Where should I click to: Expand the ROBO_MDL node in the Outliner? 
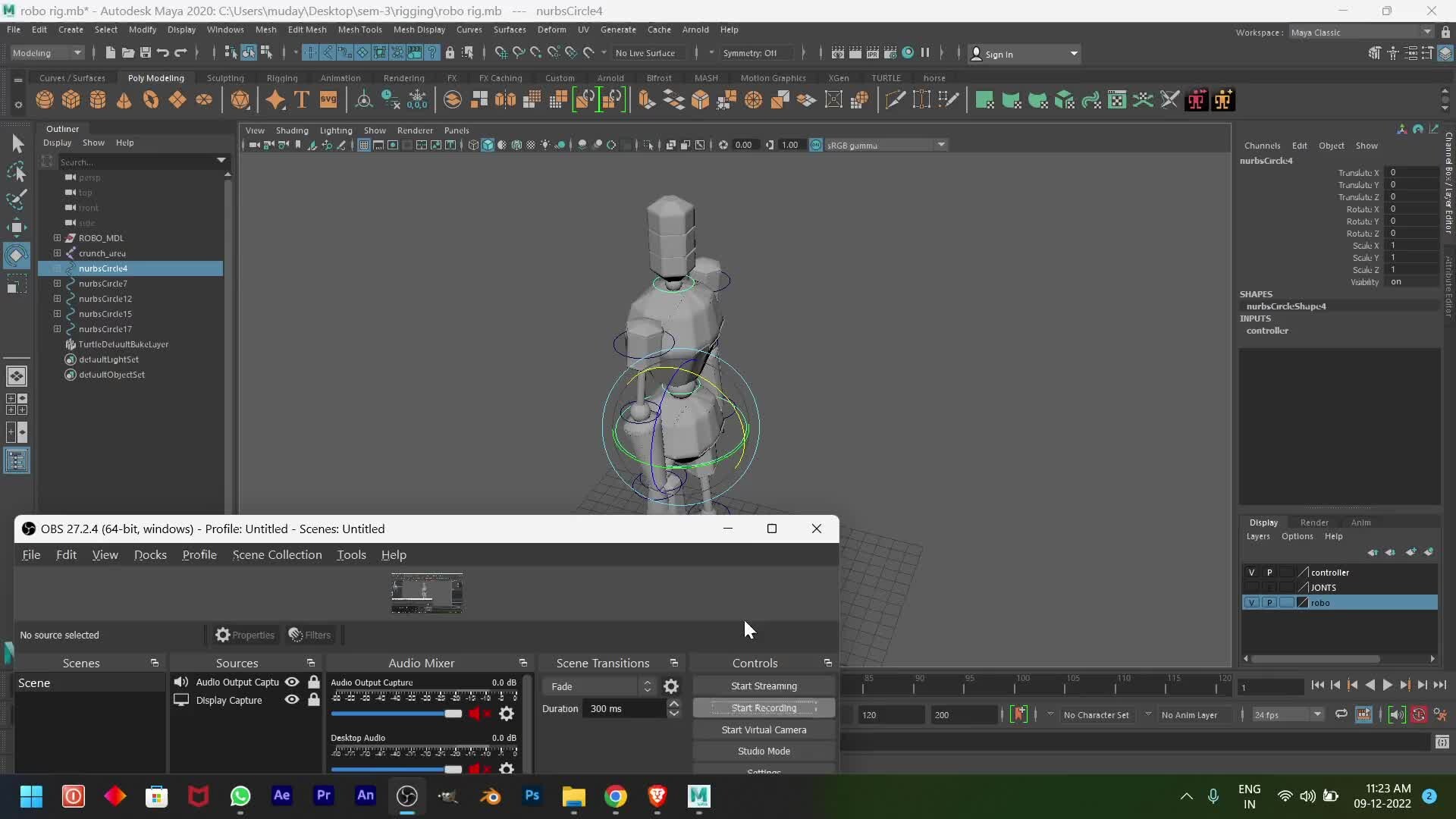[57, 237]
